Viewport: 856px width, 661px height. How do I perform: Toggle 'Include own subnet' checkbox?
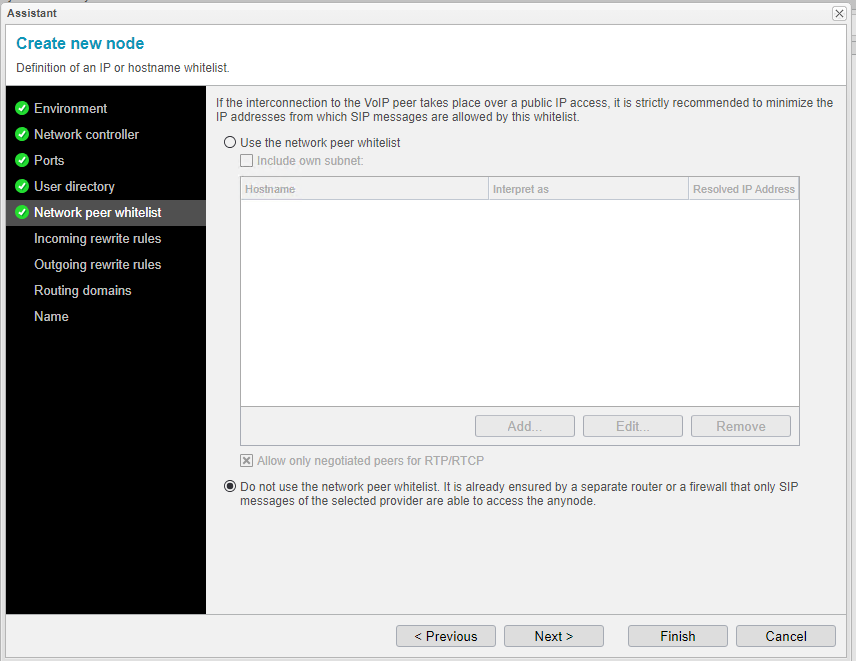[247, 160]
